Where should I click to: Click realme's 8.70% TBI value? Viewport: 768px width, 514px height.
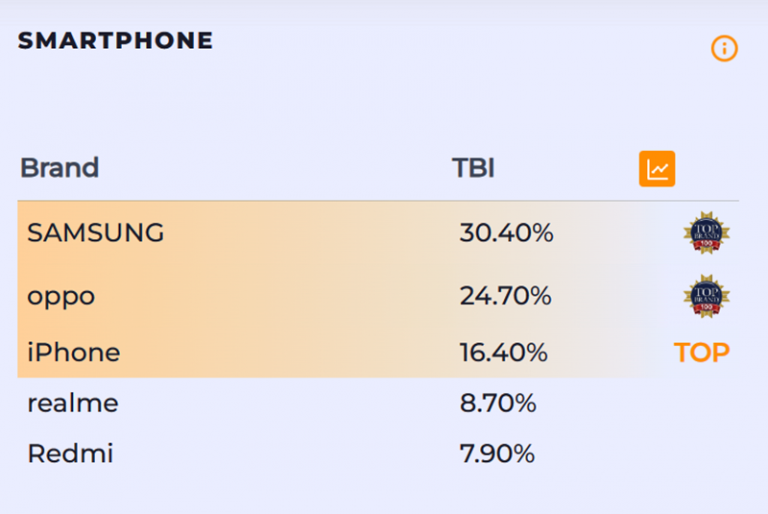pos(498,404)
